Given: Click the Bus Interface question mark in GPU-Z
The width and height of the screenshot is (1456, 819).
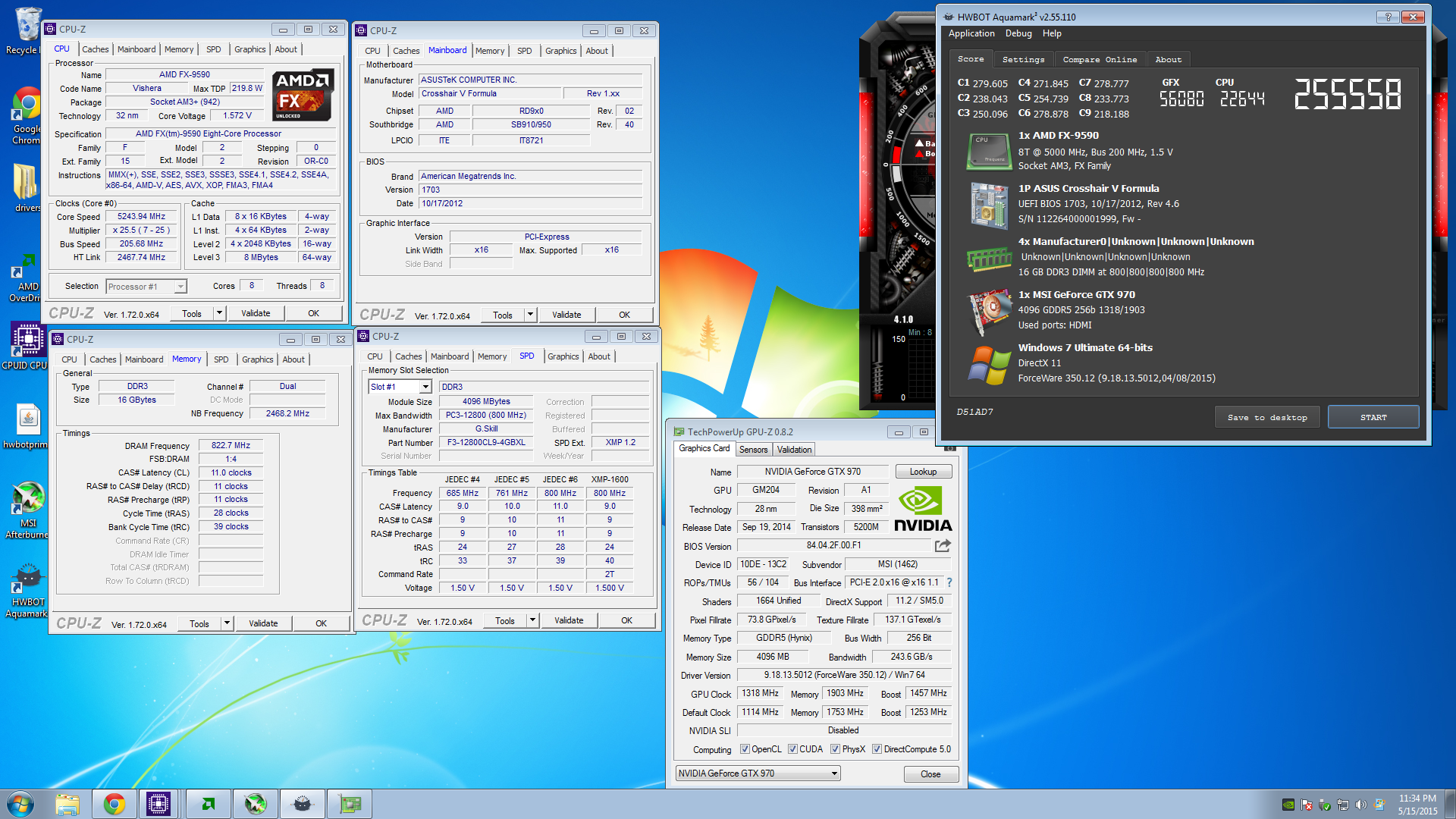Looking at the screenshot, I should (x=949, y=582).
